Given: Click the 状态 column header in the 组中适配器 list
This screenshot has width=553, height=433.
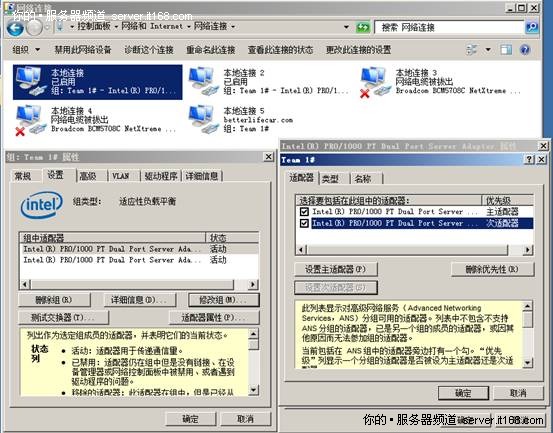Looking at the screenshot, I should coord(232,238).
